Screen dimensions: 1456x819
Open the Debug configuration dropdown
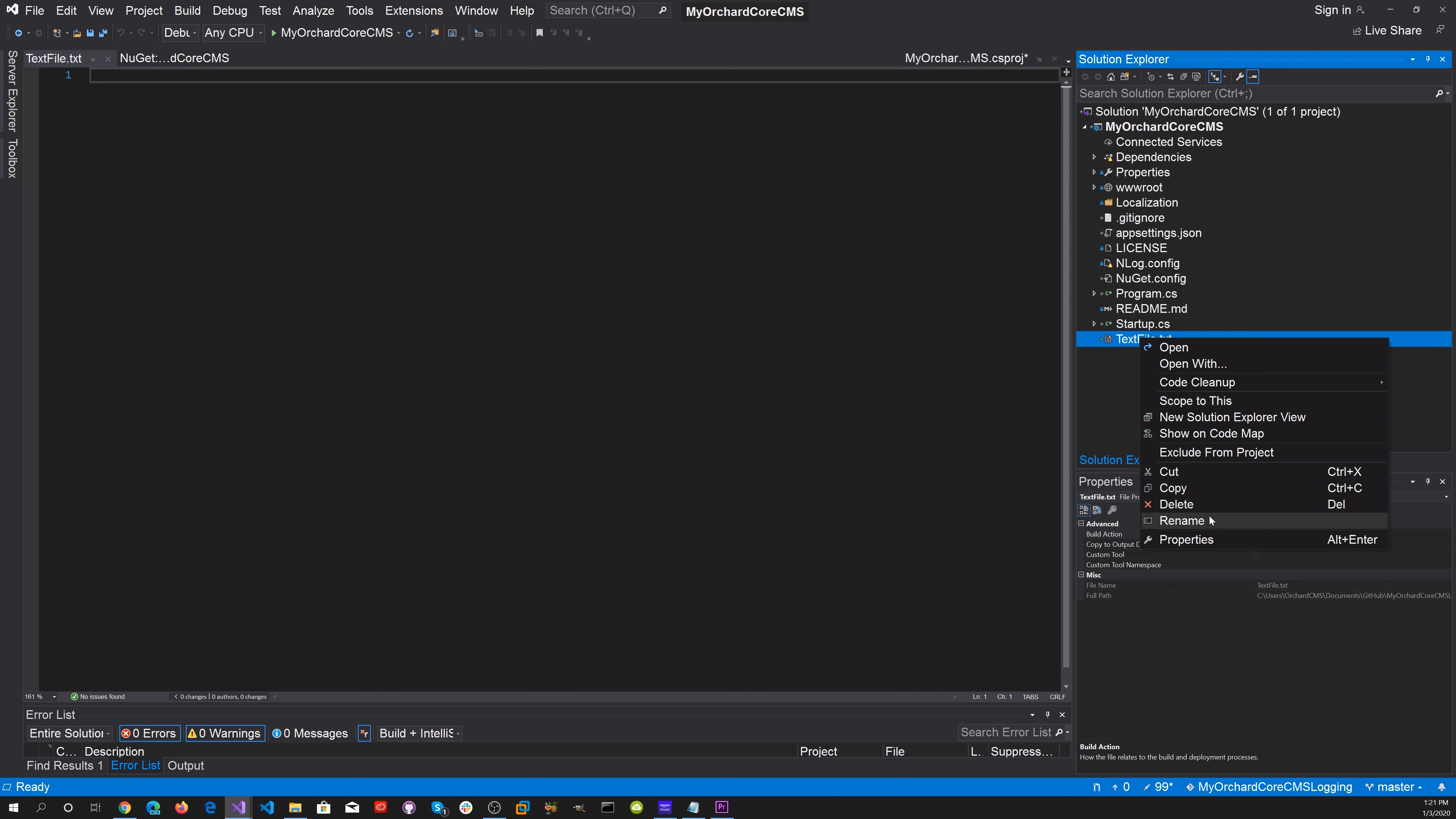click(x=180, y=33)
